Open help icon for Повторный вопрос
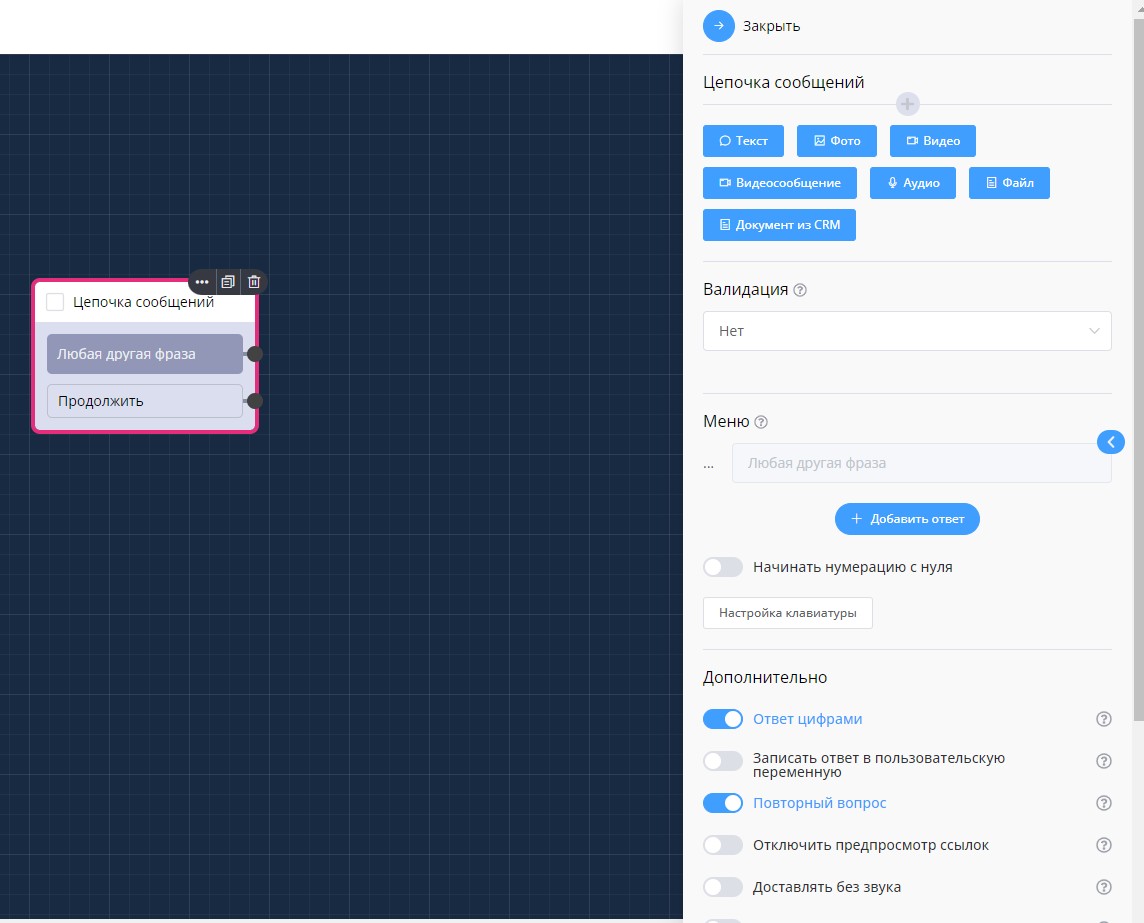The height and width of the screenshot is (923, 1144). point(1104,803)
